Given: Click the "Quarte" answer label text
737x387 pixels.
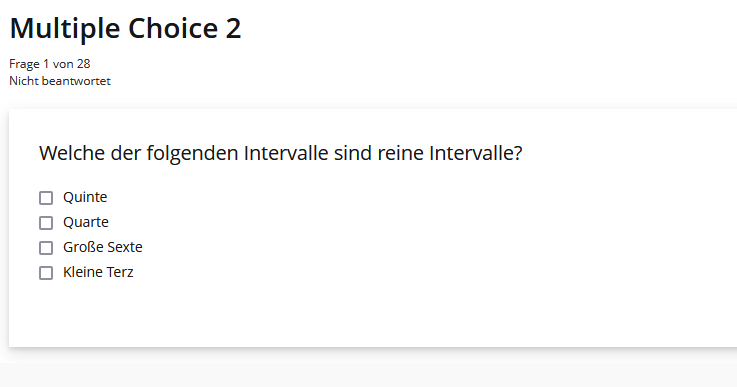Looking at the screenshot, I should (x=86, y=222).
